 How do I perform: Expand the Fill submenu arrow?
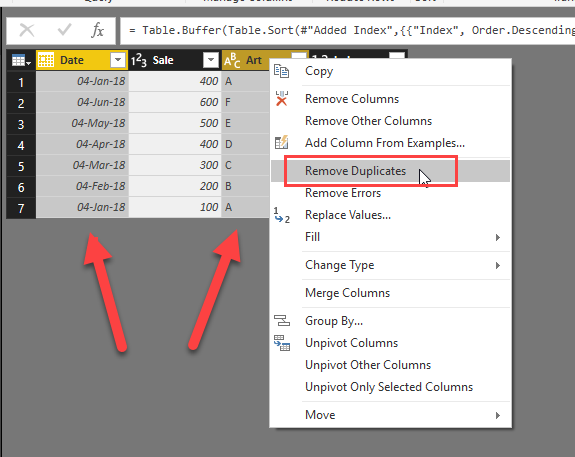pyautogui.click(x=498, y=237)
